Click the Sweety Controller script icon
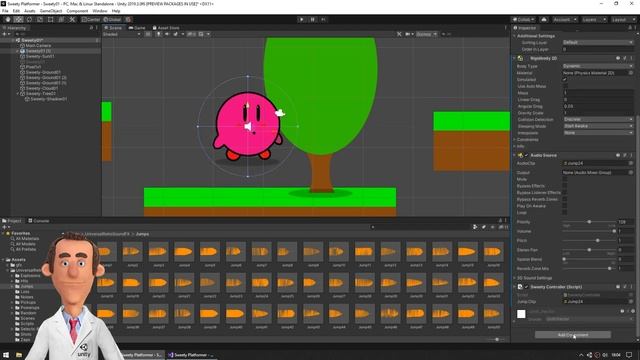640x360 pixels. 520,287
